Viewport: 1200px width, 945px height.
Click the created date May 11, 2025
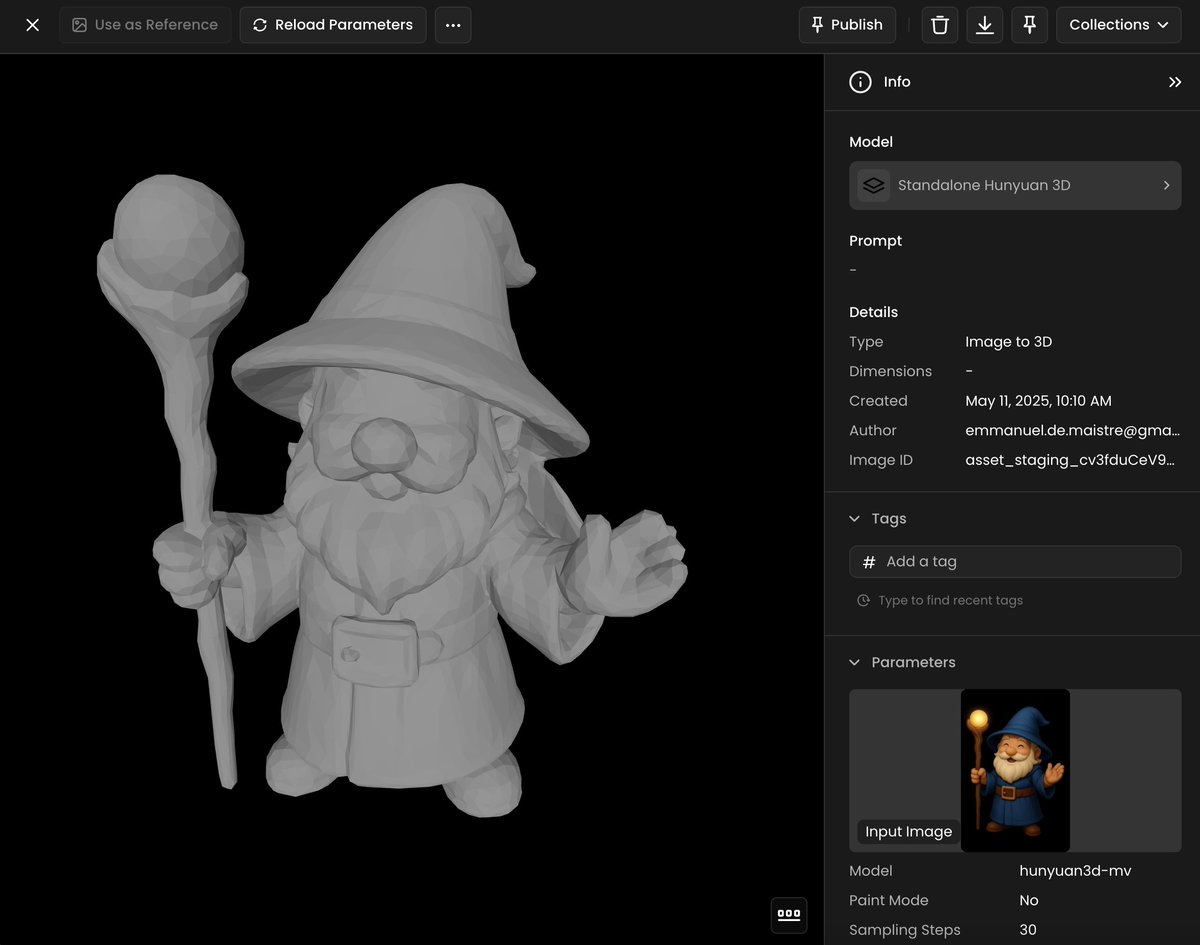(x=1038, y=400)
